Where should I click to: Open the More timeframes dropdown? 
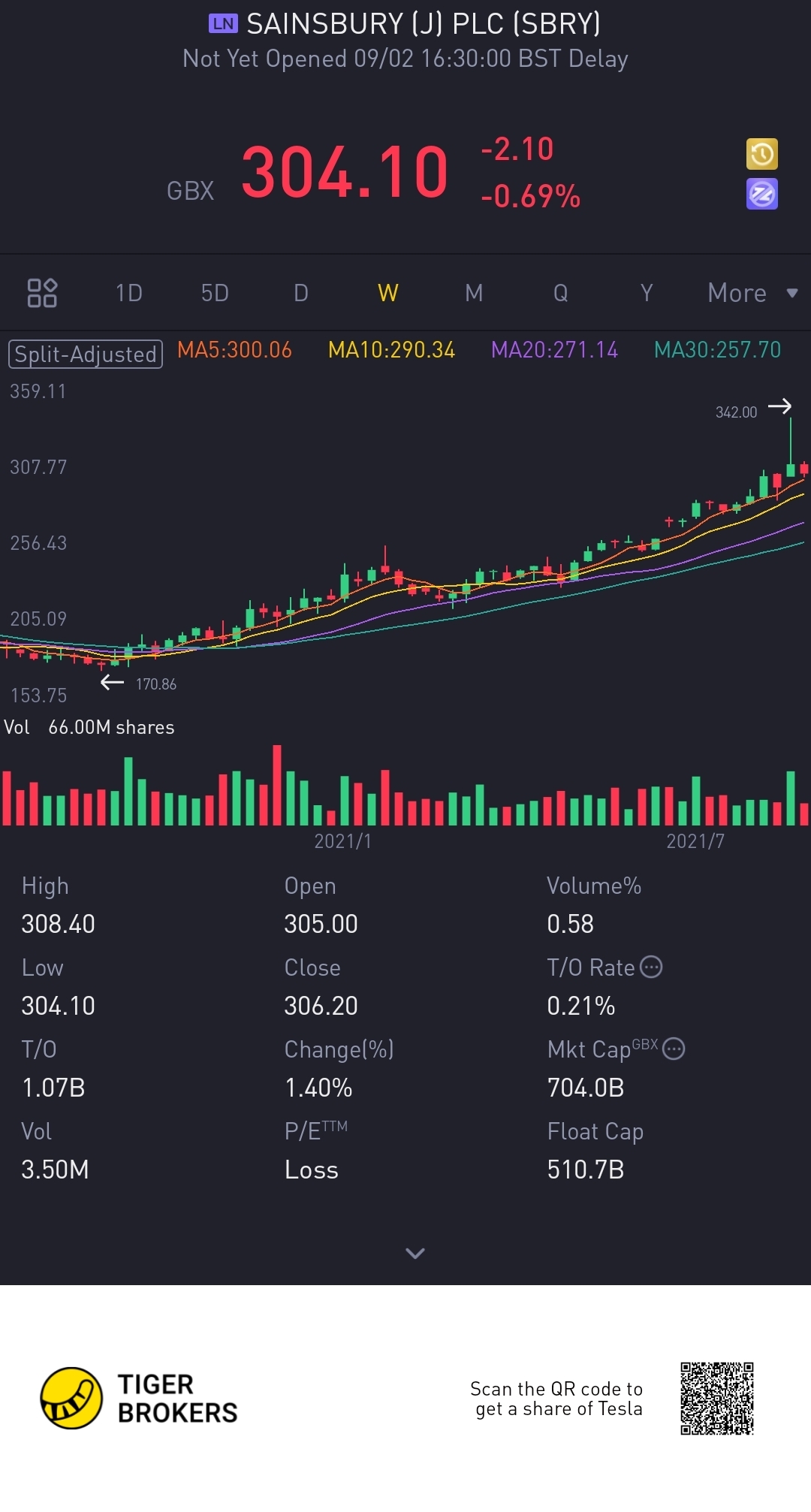(752, 293)
